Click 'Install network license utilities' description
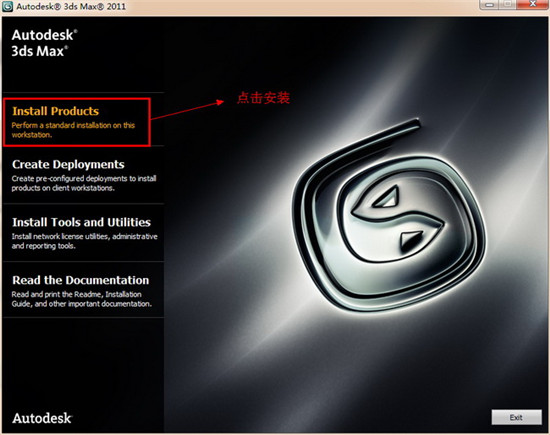 pyautogui.click(x=85, y=241)
